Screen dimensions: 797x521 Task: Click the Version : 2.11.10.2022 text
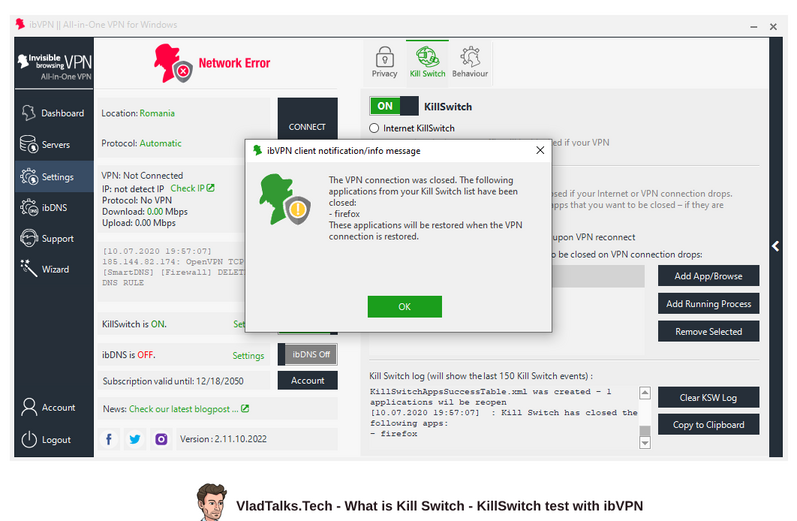tap(223, 439)
